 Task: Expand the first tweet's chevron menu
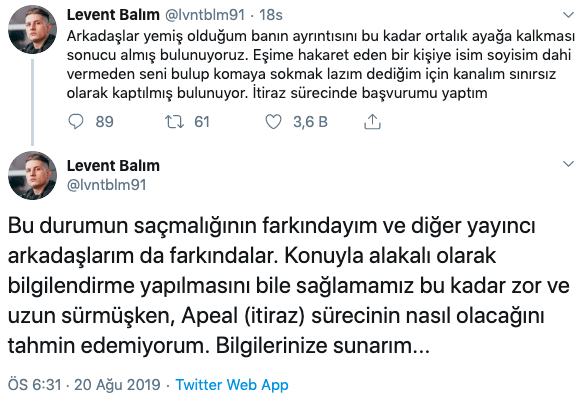(568, 15)
